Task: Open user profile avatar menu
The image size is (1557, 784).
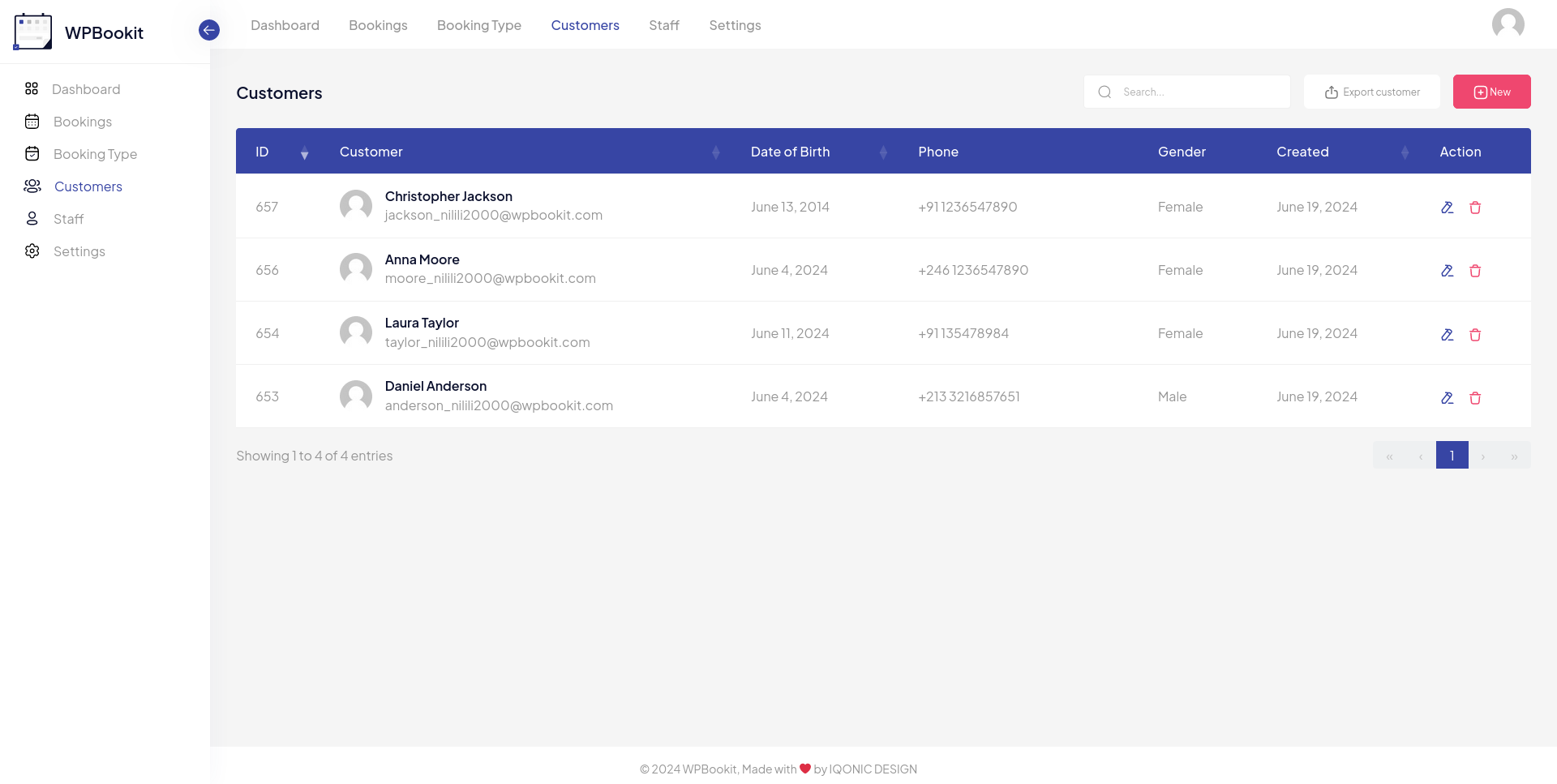Action: pyautogui.click(x=1508, y=24)
